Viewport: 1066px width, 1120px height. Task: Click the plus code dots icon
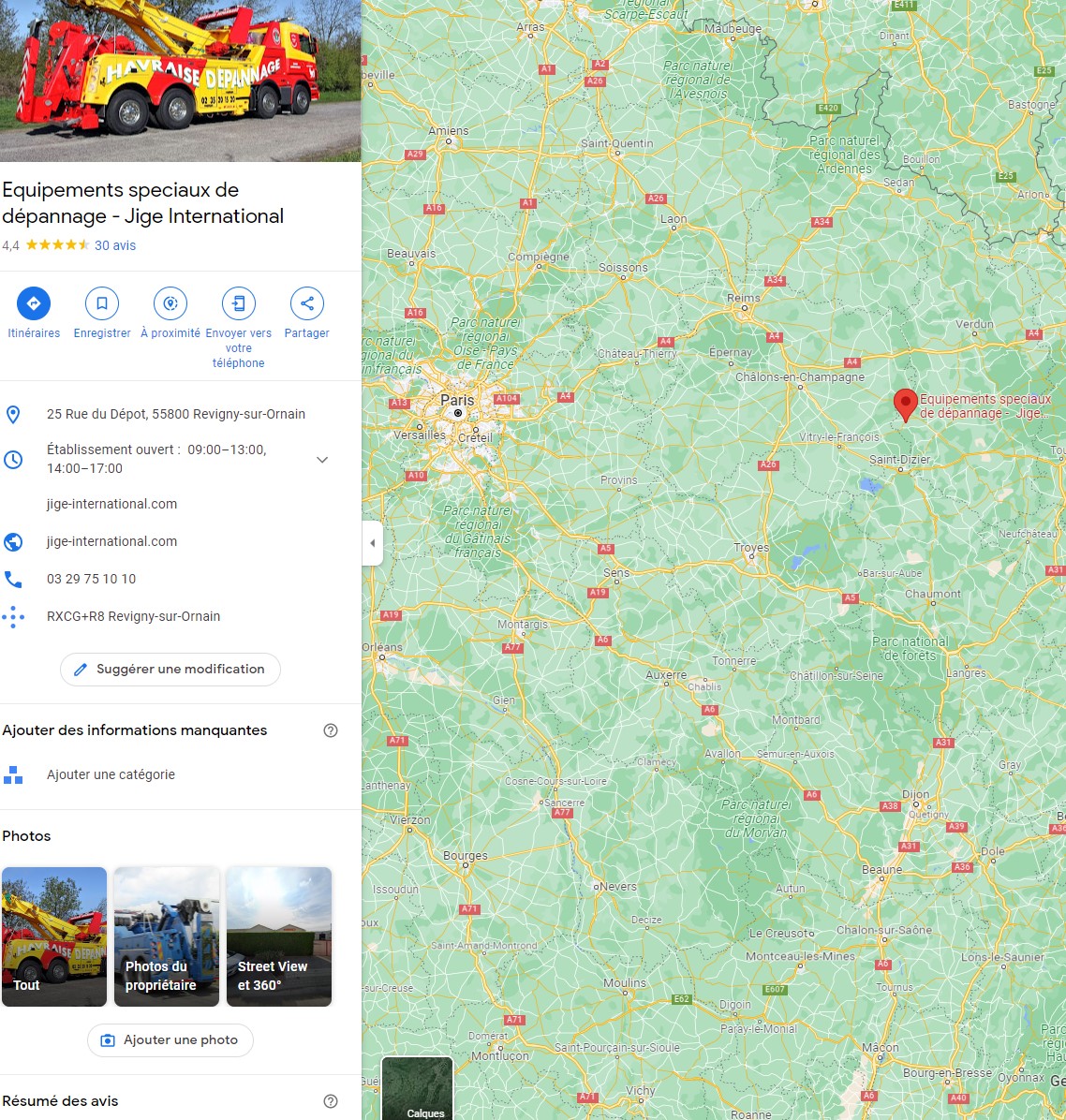tap(13, 616)
